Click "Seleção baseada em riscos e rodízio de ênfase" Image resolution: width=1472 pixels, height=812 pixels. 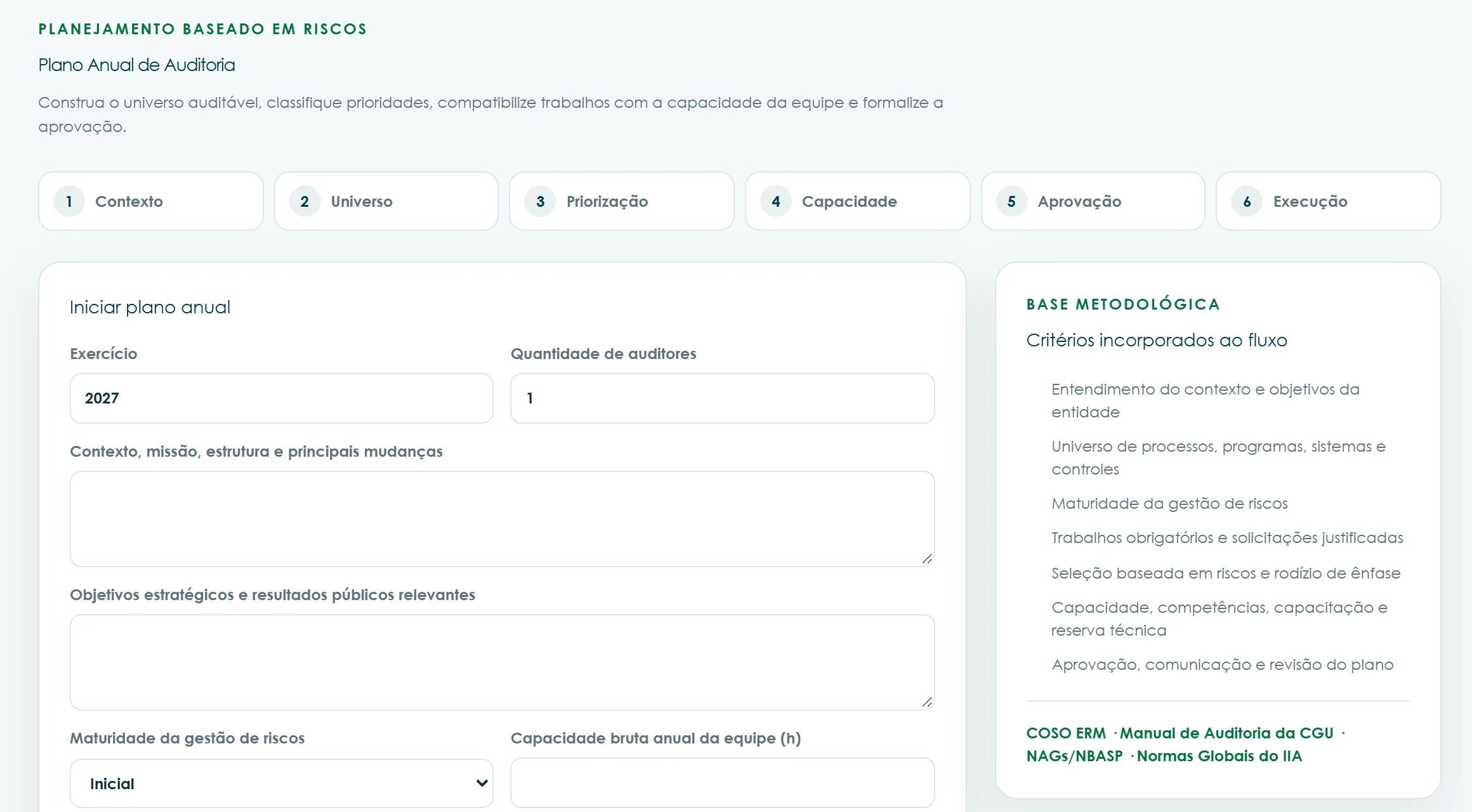click(1226, 573)
